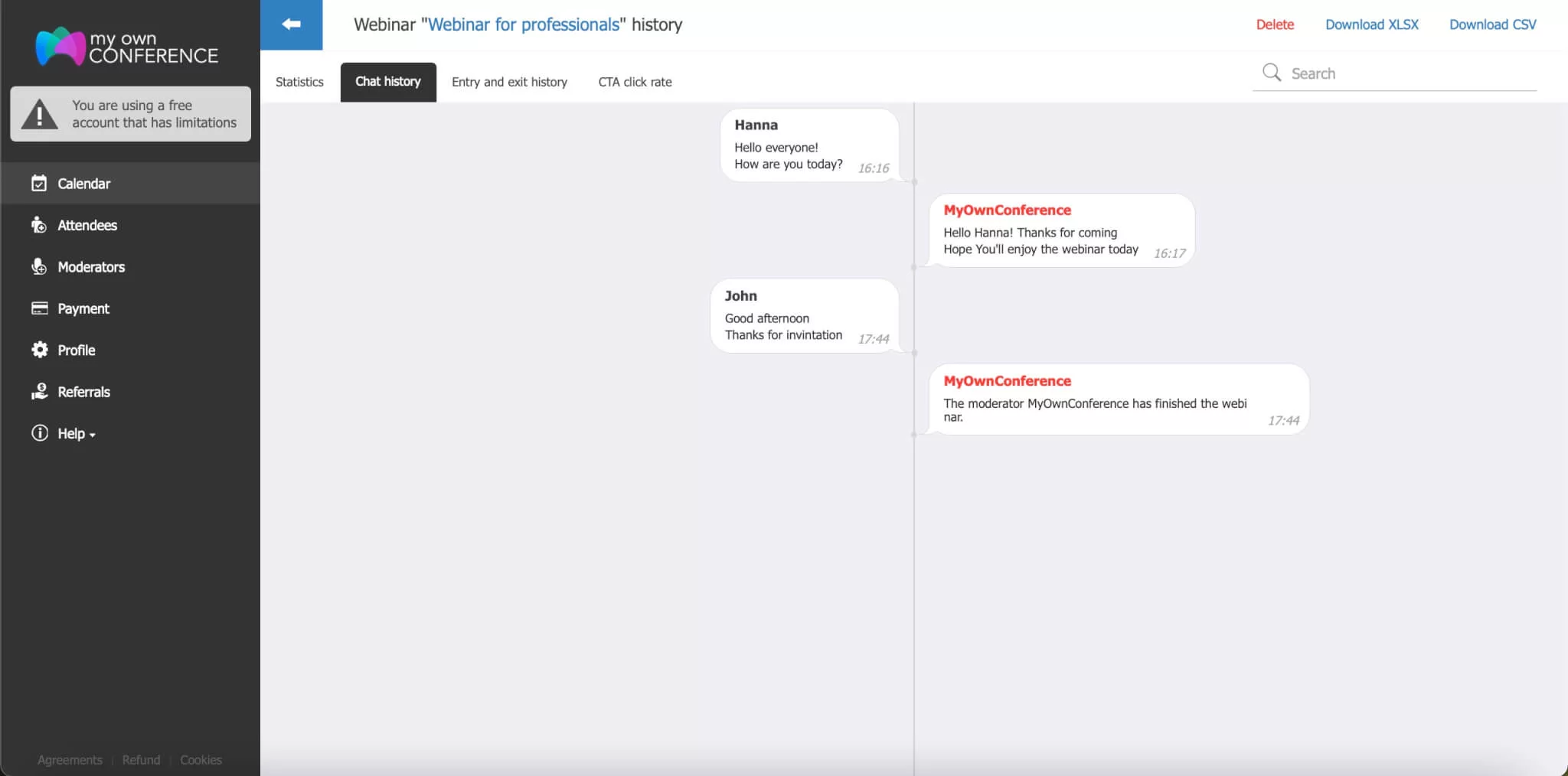Click the Help info icon
Image resolution: width=1568 pixels, height=776 pixels.
pyautogui.click(x=38, y=432)
